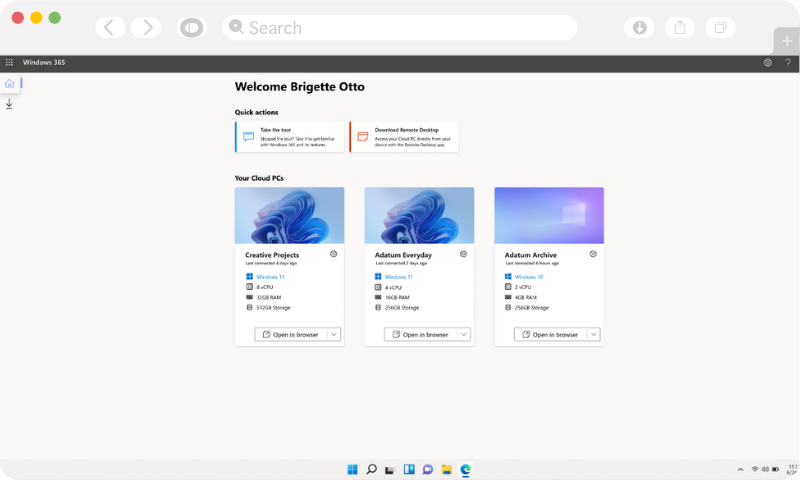Open Widgets in the taskbar
Viewport: 800px width, 480px height.
(x=409, y=469)
